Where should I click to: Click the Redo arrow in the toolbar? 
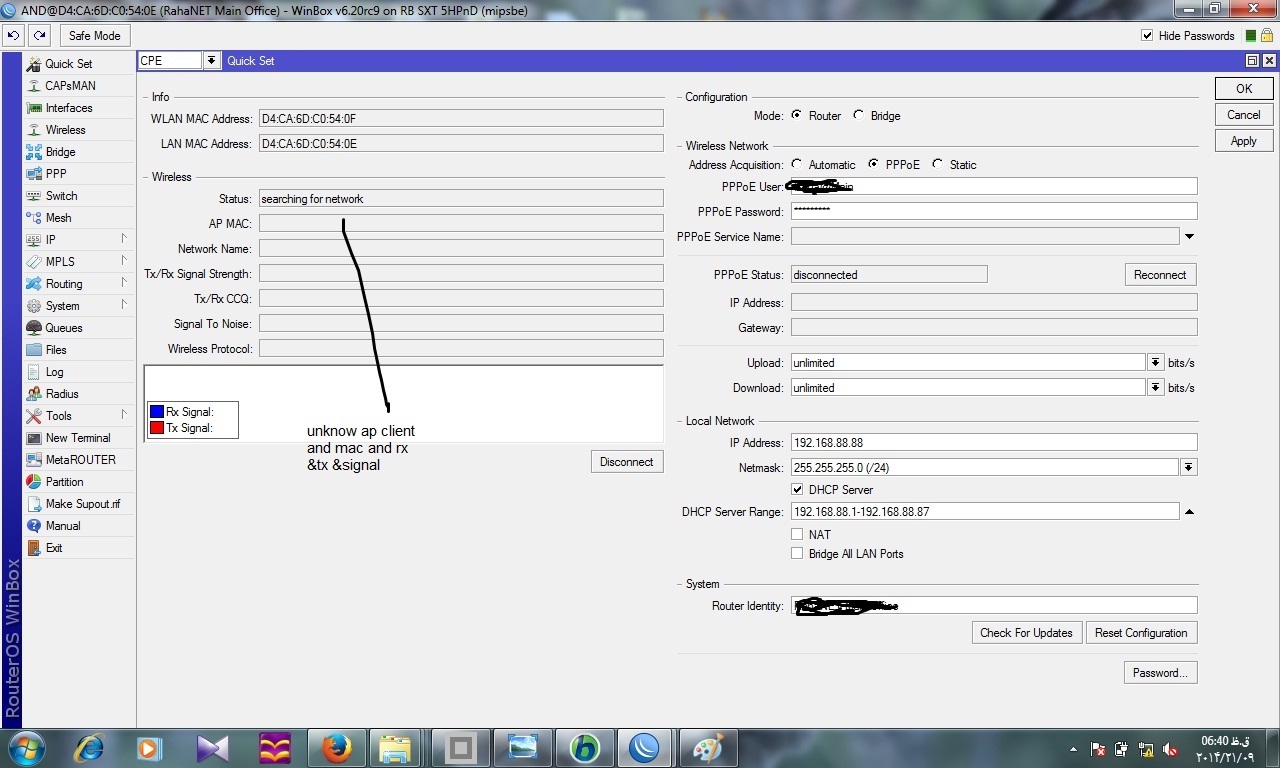coord(39,35)
